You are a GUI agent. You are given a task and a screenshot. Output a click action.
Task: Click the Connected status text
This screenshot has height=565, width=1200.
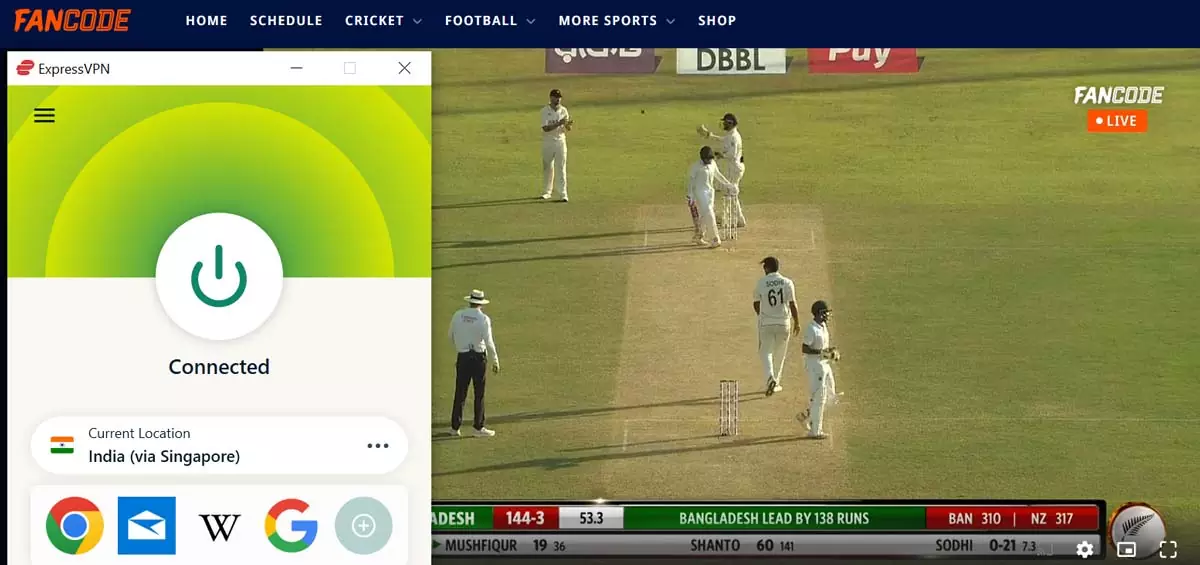219,367
